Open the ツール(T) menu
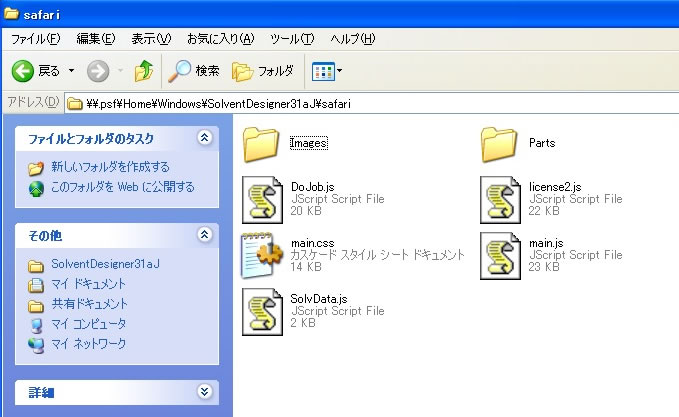This screenshot has width=679, height=417. click(292, 39)
